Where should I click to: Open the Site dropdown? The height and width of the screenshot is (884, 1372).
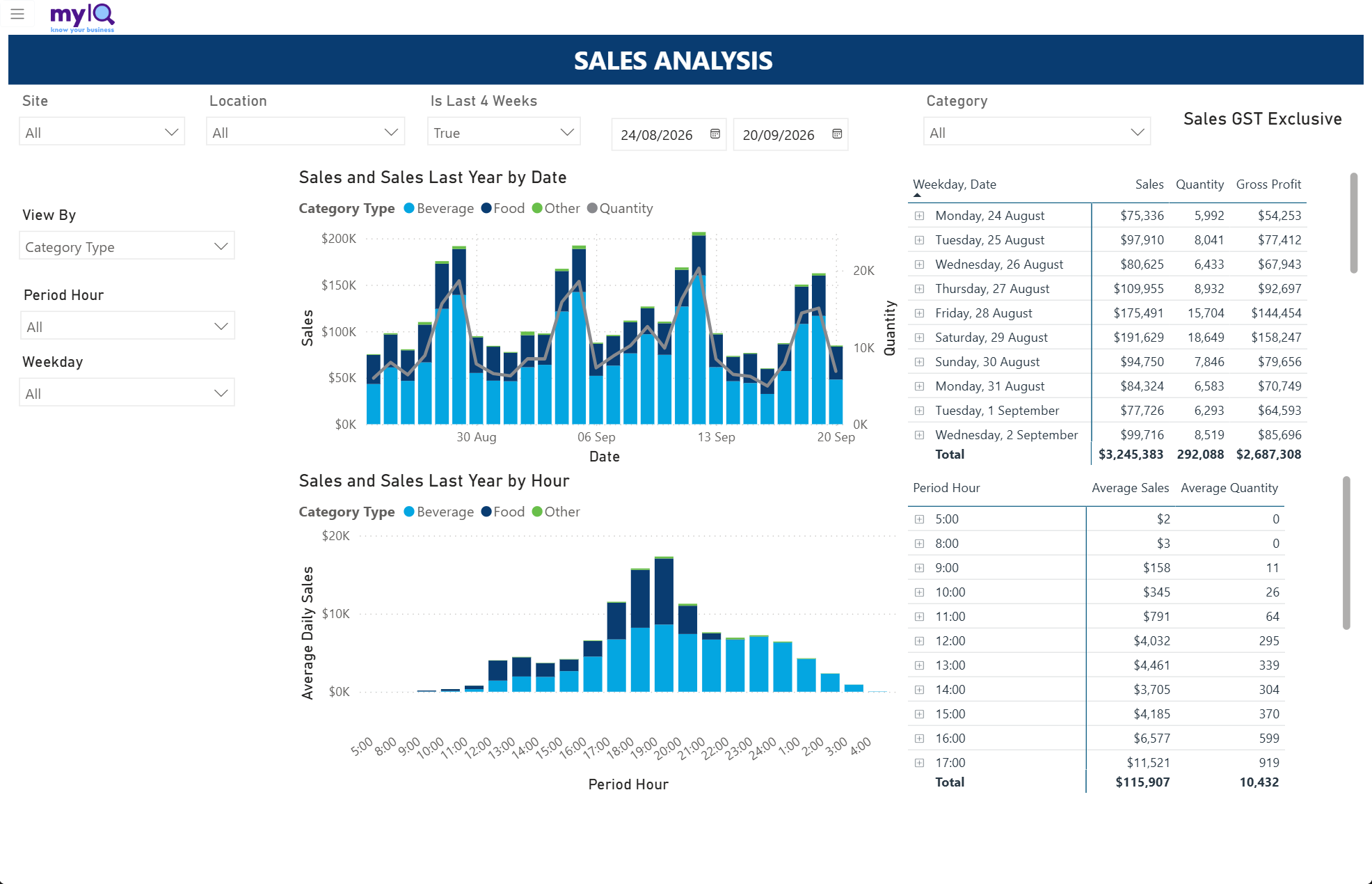point(102,132)
